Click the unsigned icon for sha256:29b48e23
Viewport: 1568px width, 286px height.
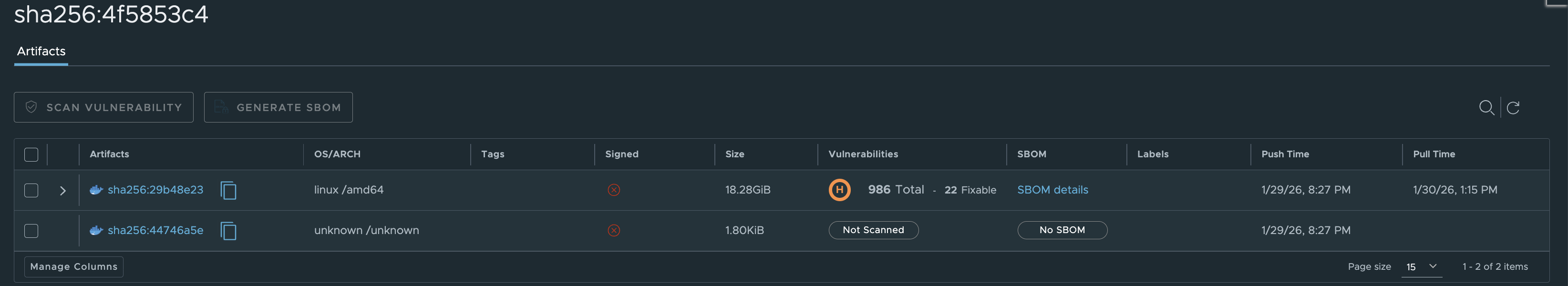[x=614, y=190]
